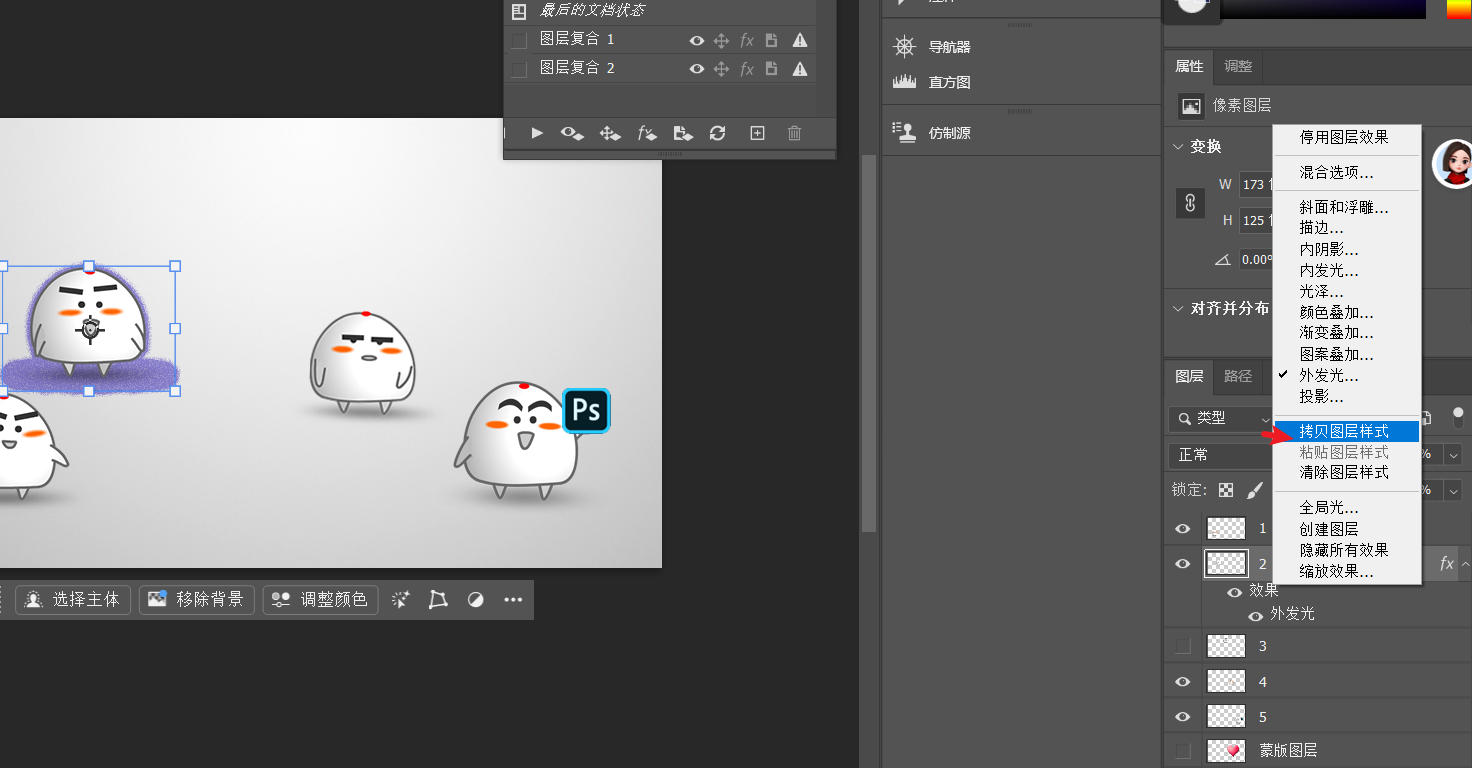Click the update layer comp refresh icon
Viewport: 1472px width, 768px height.
click(x=717, y=133)
